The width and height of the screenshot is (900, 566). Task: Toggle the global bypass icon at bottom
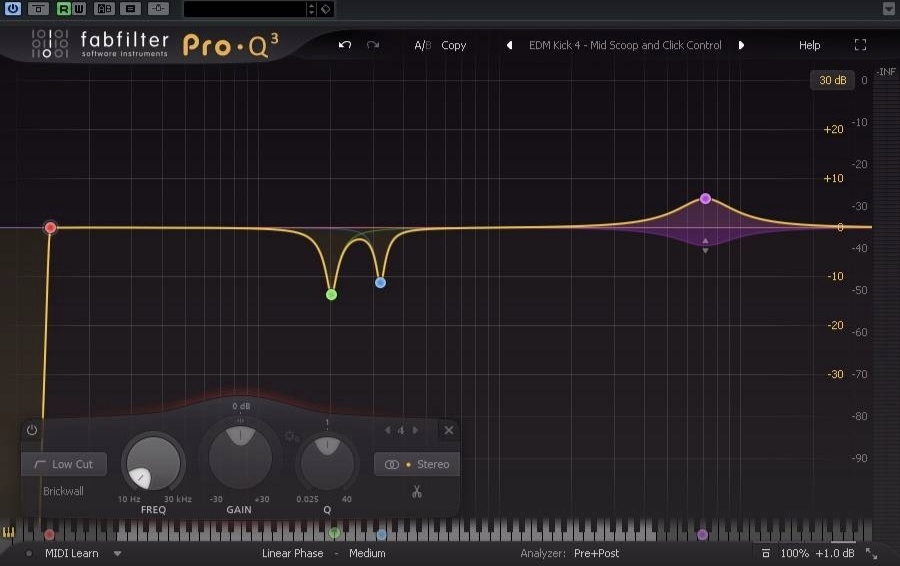(x=766, y=553)
